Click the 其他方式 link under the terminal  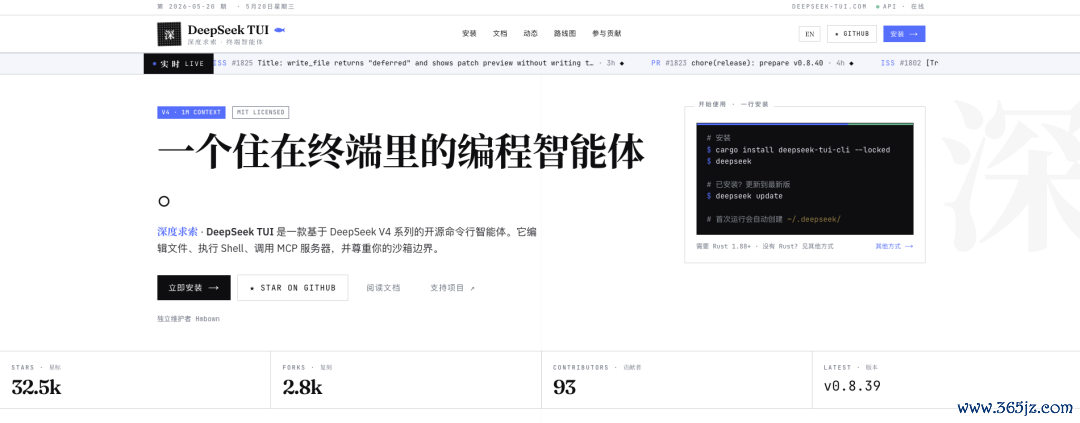point(894,246)
